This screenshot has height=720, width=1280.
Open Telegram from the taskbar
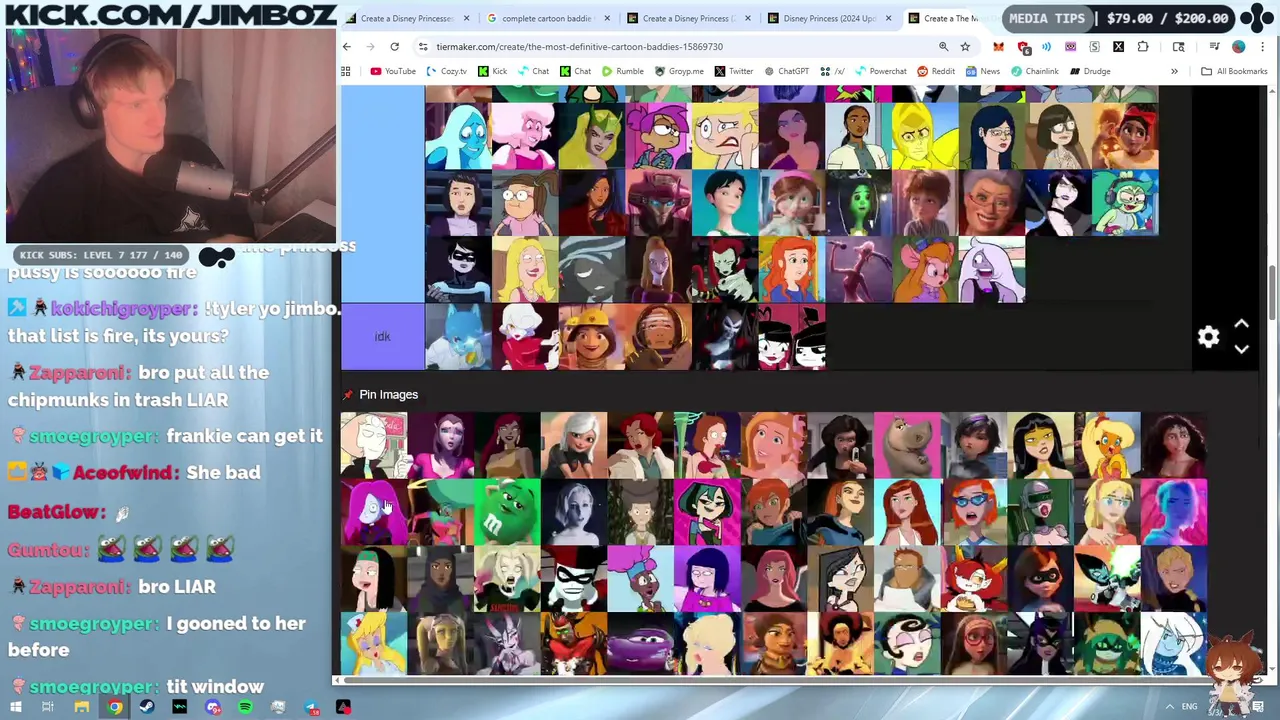311,707
